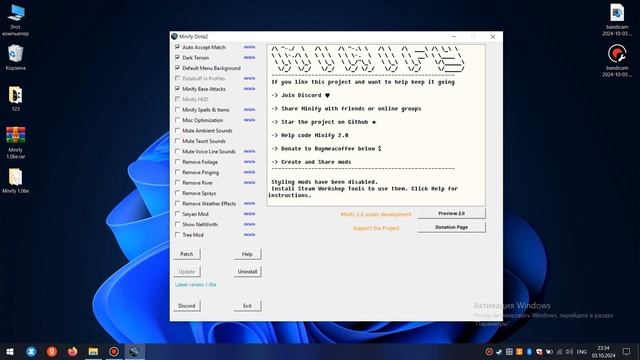Check Show NetWorth option
Screen dimensions: 640x360
click(x=178, y=224)
